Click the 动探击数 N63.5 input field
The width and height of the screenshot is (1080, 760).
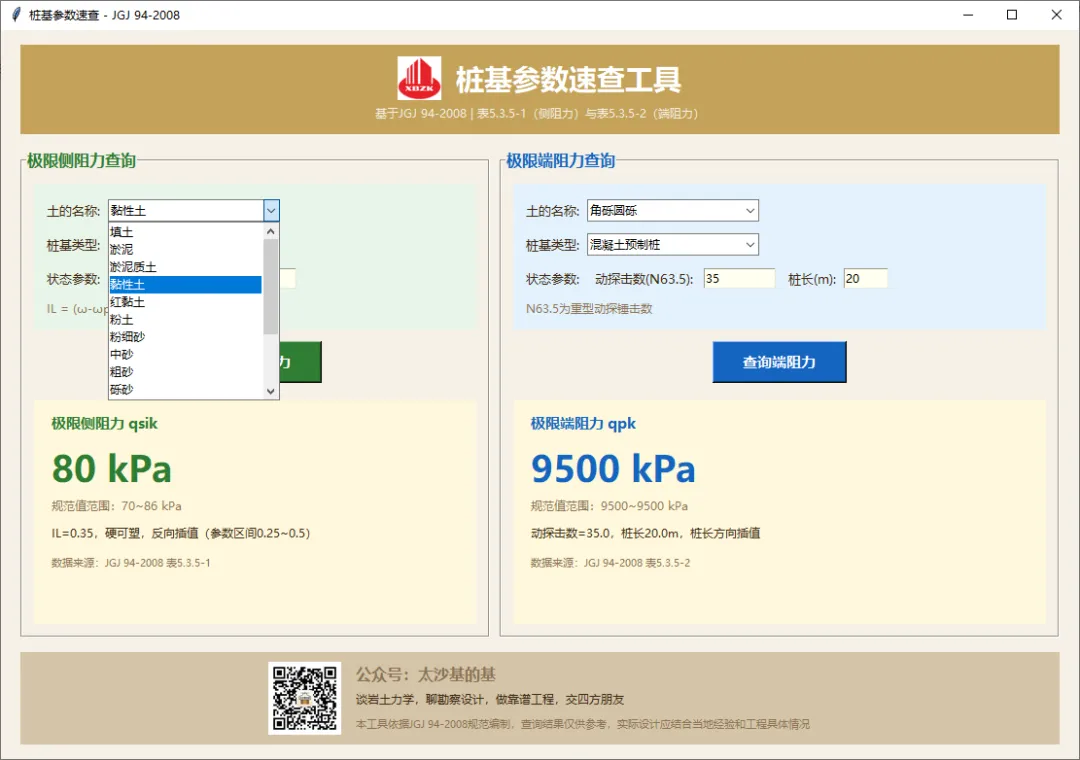point(739,278)
